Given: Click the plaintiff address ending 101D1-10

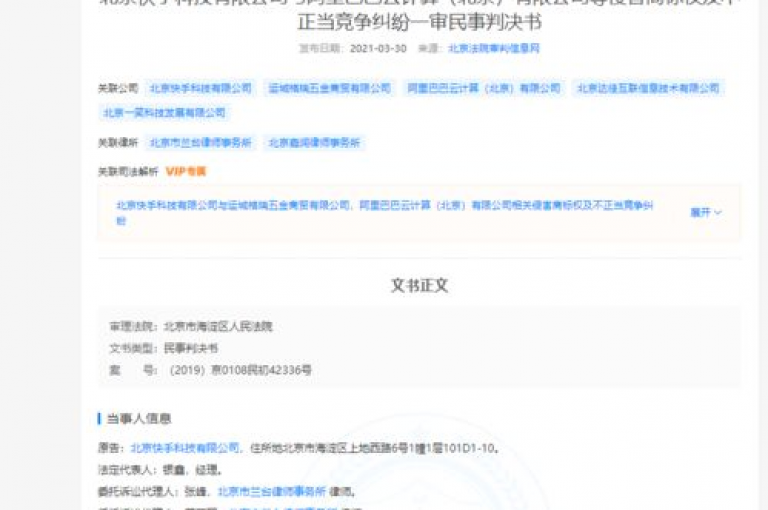Looking at the screenshot, I should pyautogui.click(x=375, y=448).
